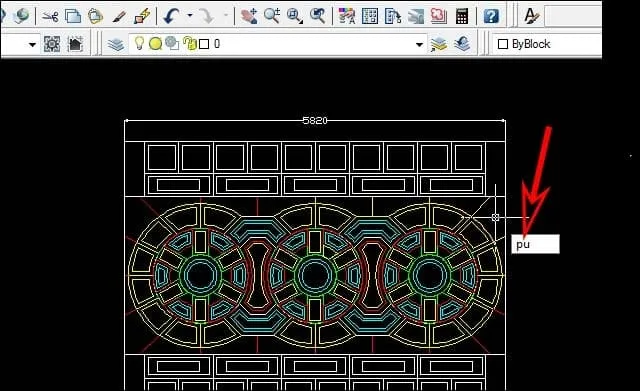
Task: Expand the Undo history dropdown arrow
Action: click(x=190, y=16)
